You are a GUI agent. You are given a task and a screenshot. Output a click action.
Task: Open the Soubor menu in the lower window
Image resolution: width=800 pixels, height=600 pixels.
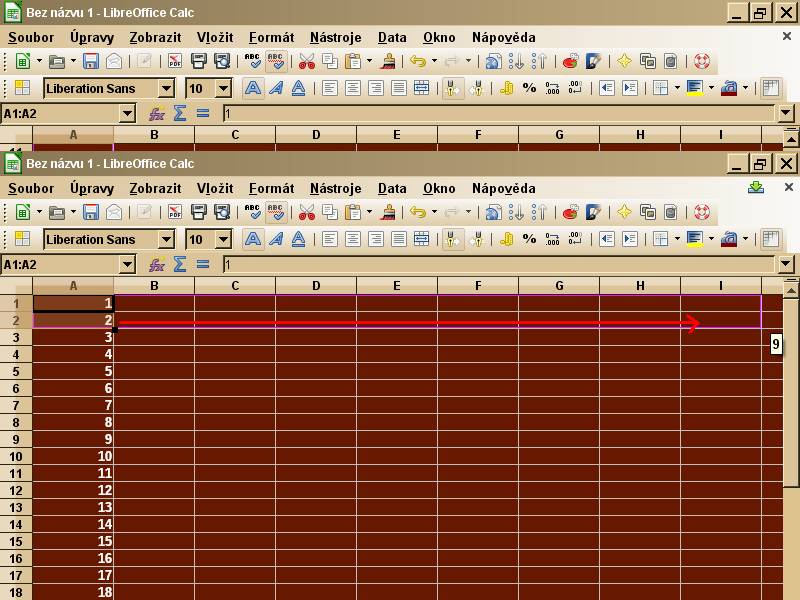point(31,188)
